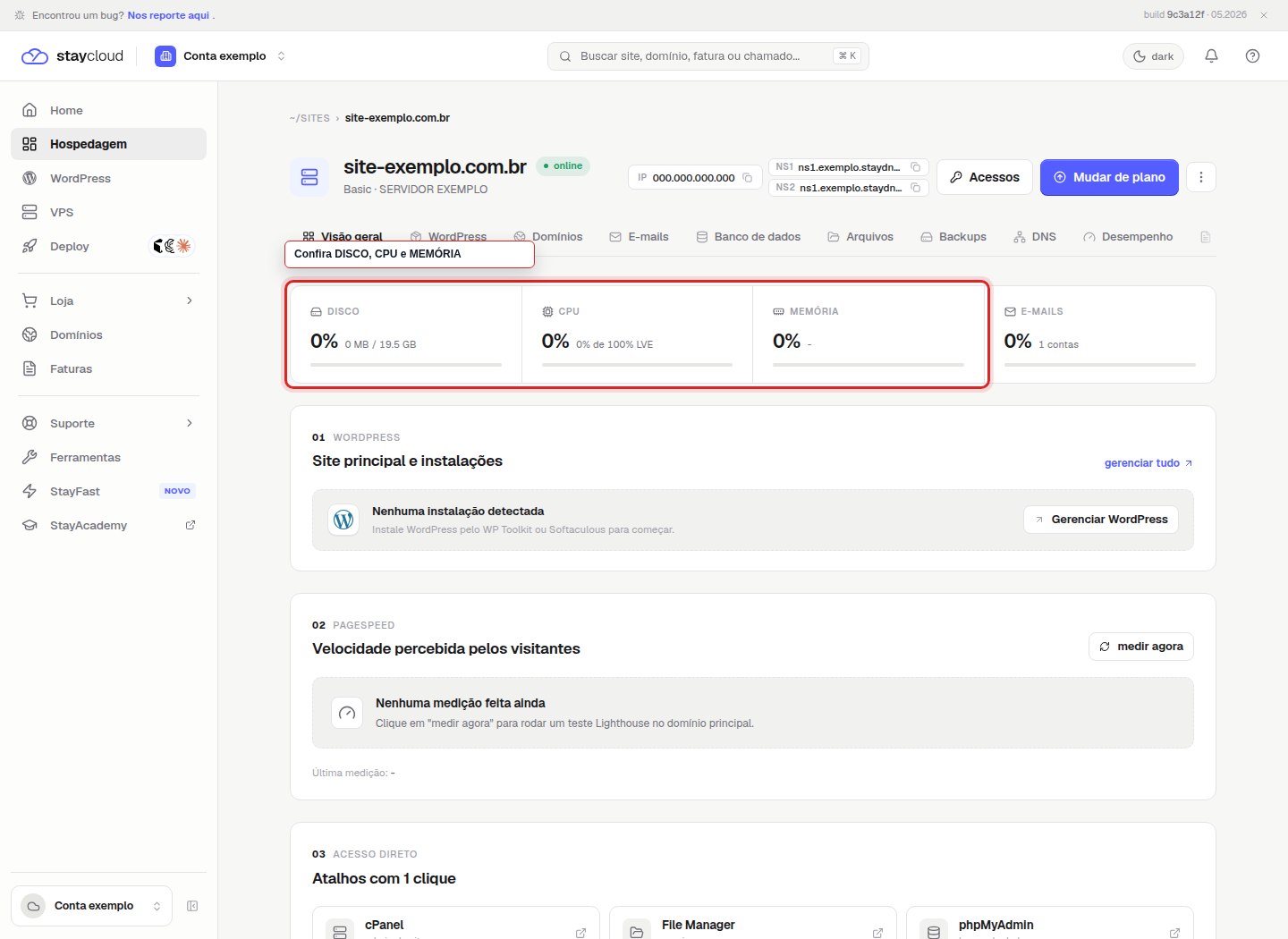
Task: Click the last document icon tab
Action: coord(1206,237)
